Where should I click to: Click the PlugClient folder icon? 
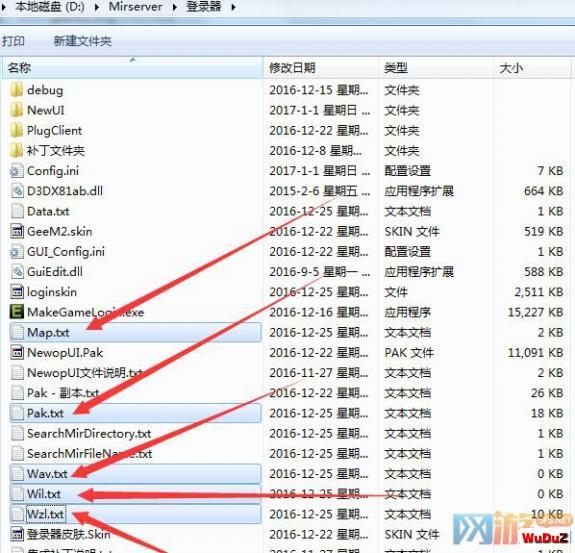pyautogui.click(x=17, y=130)
